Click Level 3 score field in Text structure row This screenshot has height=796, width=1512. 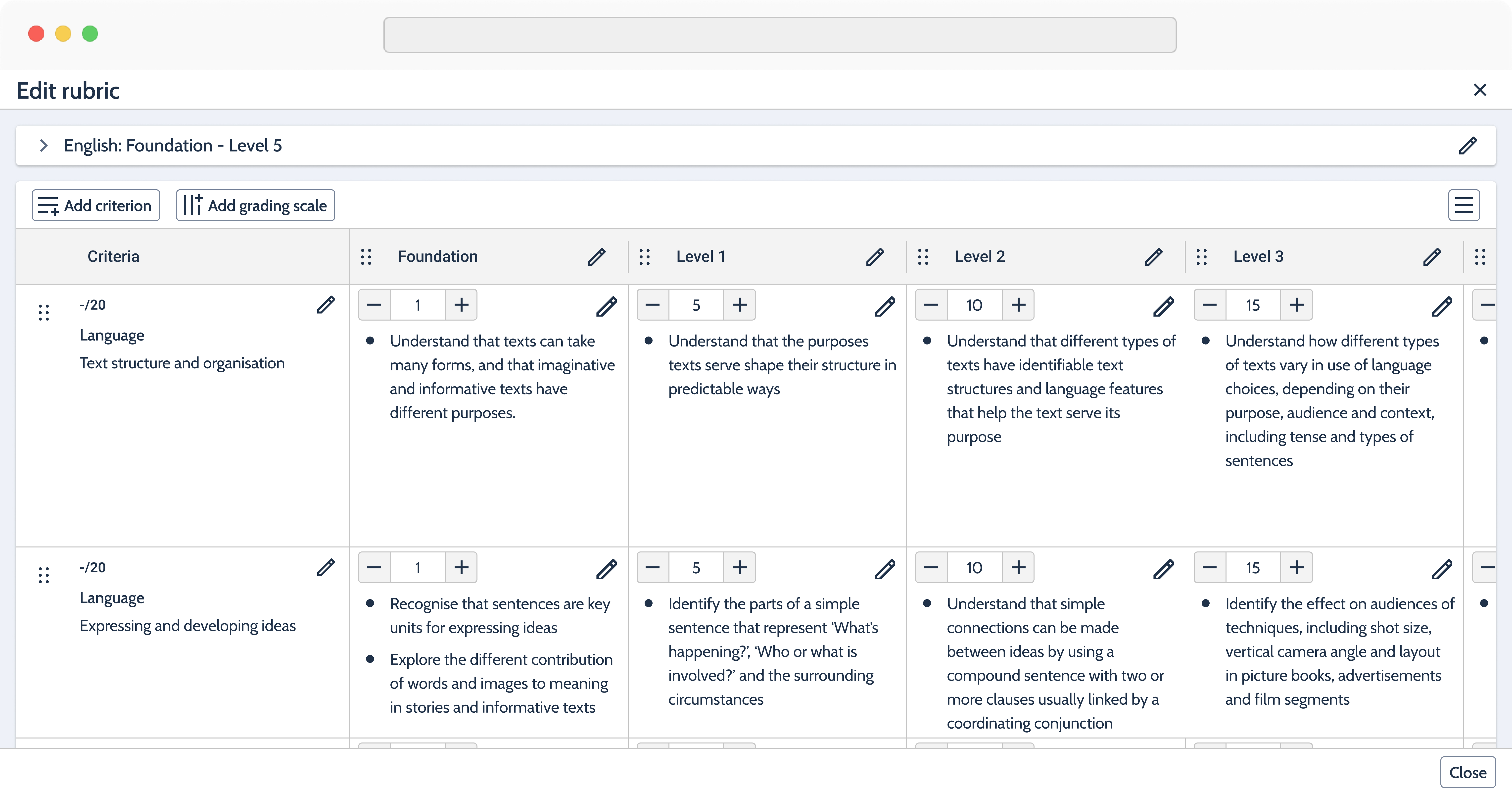pyautogui.click(x=1253, y=305)
